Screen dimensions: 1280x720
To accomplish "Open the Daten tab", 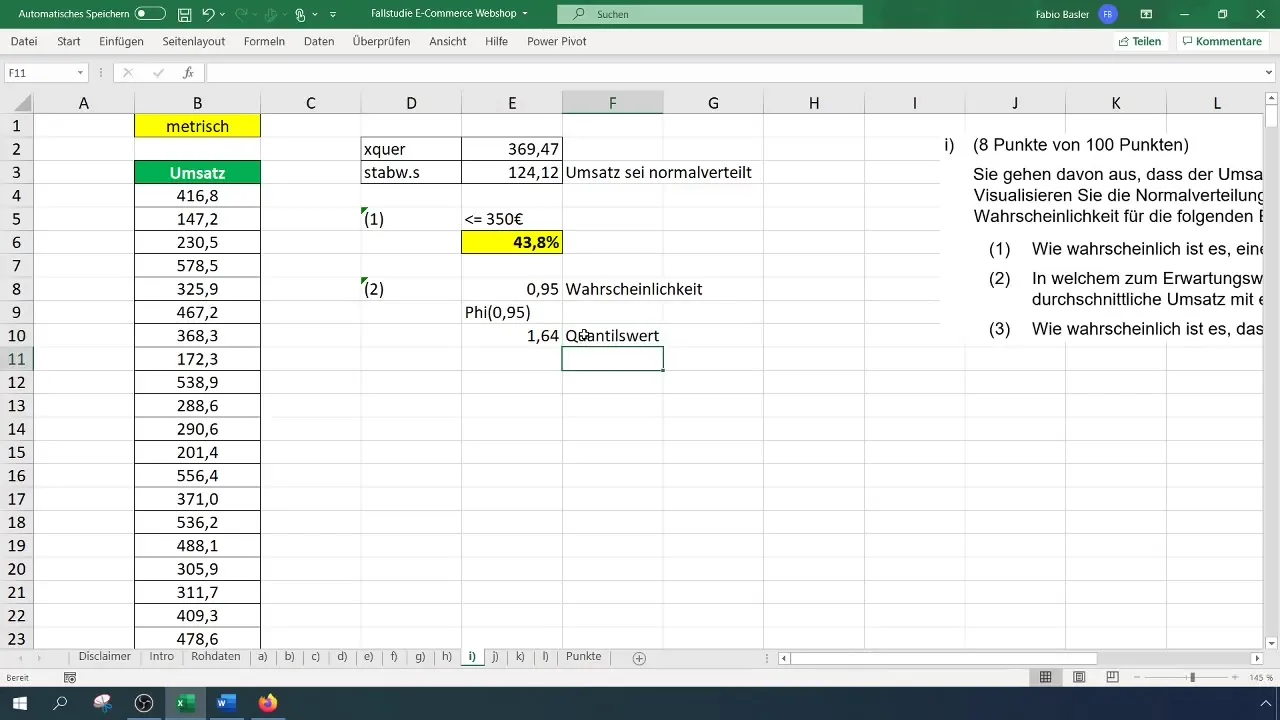I will pos(319,41).
